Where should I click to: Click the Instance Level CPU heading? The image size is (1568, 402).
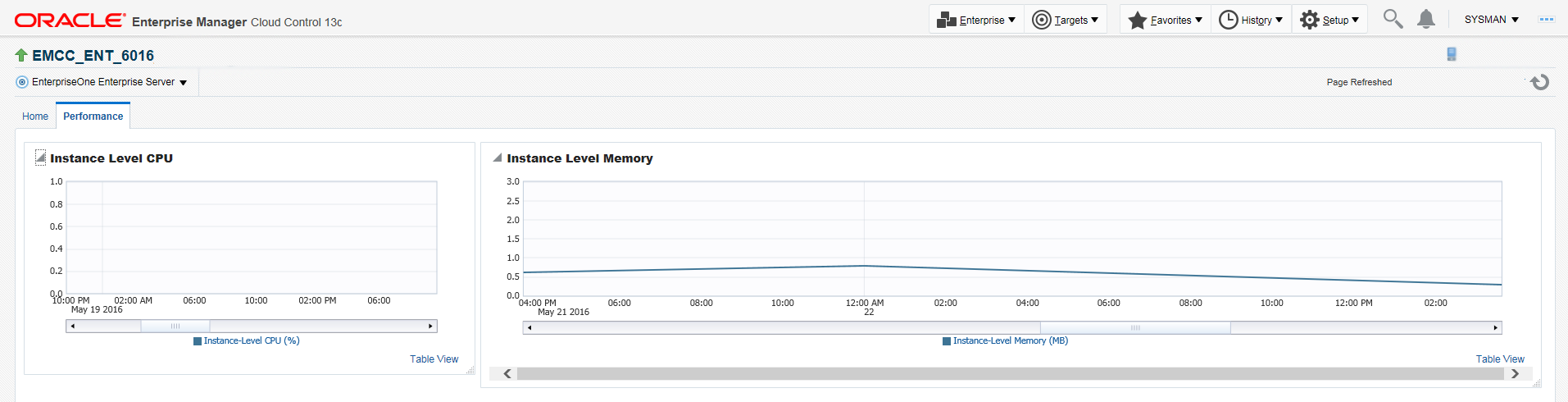click(x=111, y=158)
